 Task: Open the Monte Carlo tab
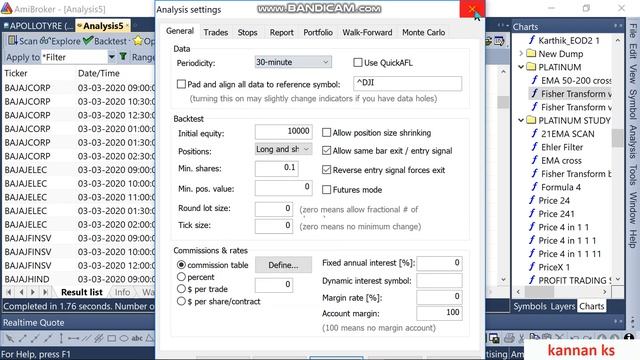(x=423, y=32)
